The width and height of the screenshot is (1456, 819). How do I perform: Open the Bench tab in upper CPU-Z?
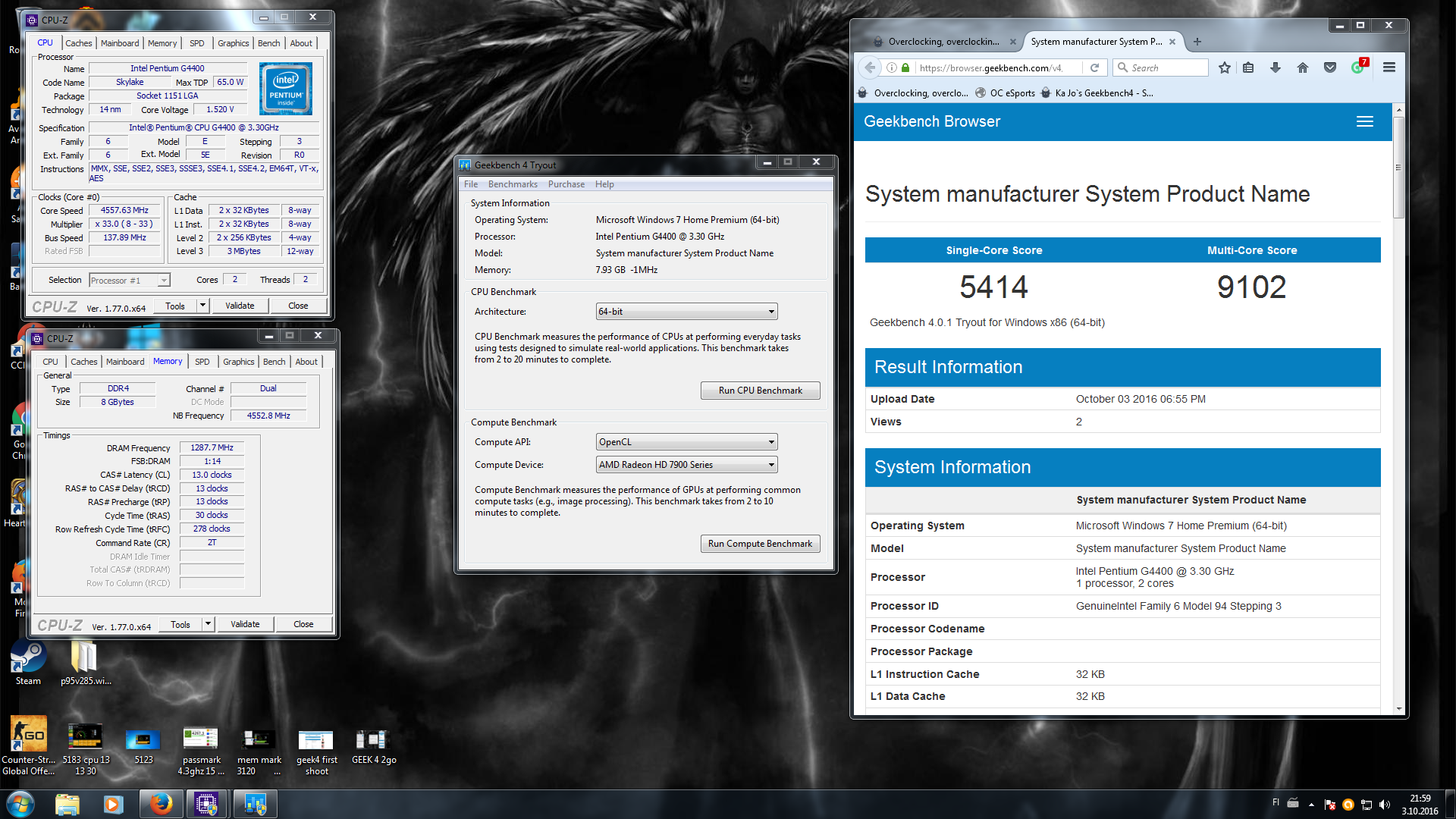pos(268,43)
